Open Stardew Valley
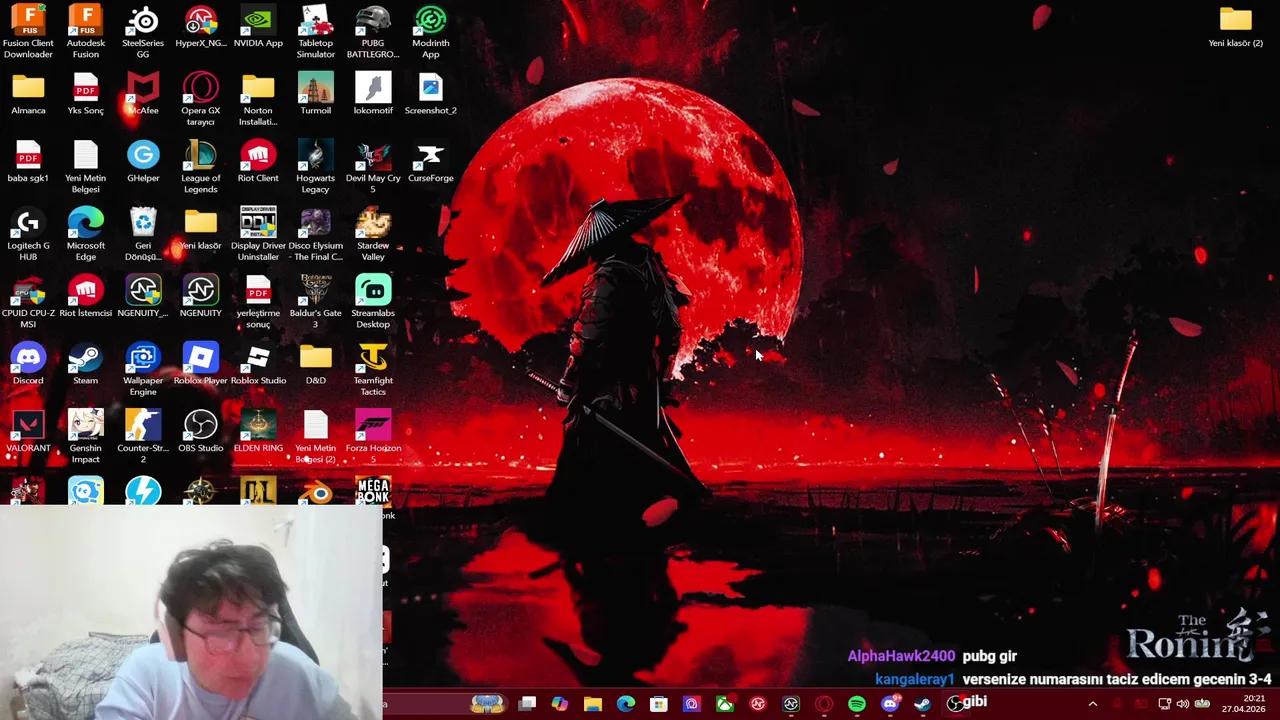 click(373, 234)
